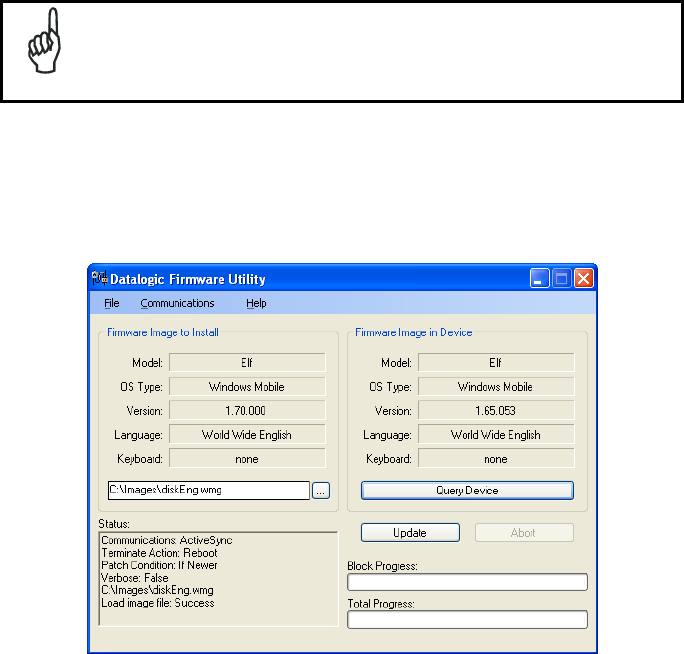
Task: Minimize the Firmware Utility window
Action: 539,278
